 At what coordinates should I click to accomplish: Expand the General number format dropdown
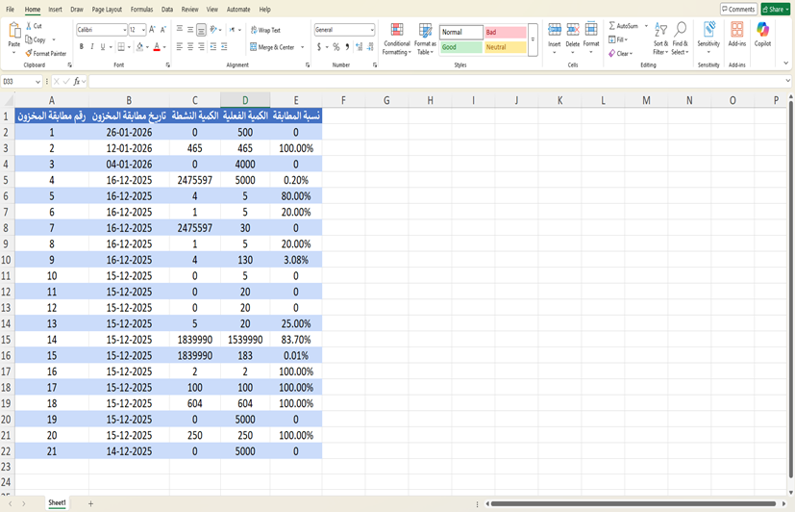tap(371, 30)
